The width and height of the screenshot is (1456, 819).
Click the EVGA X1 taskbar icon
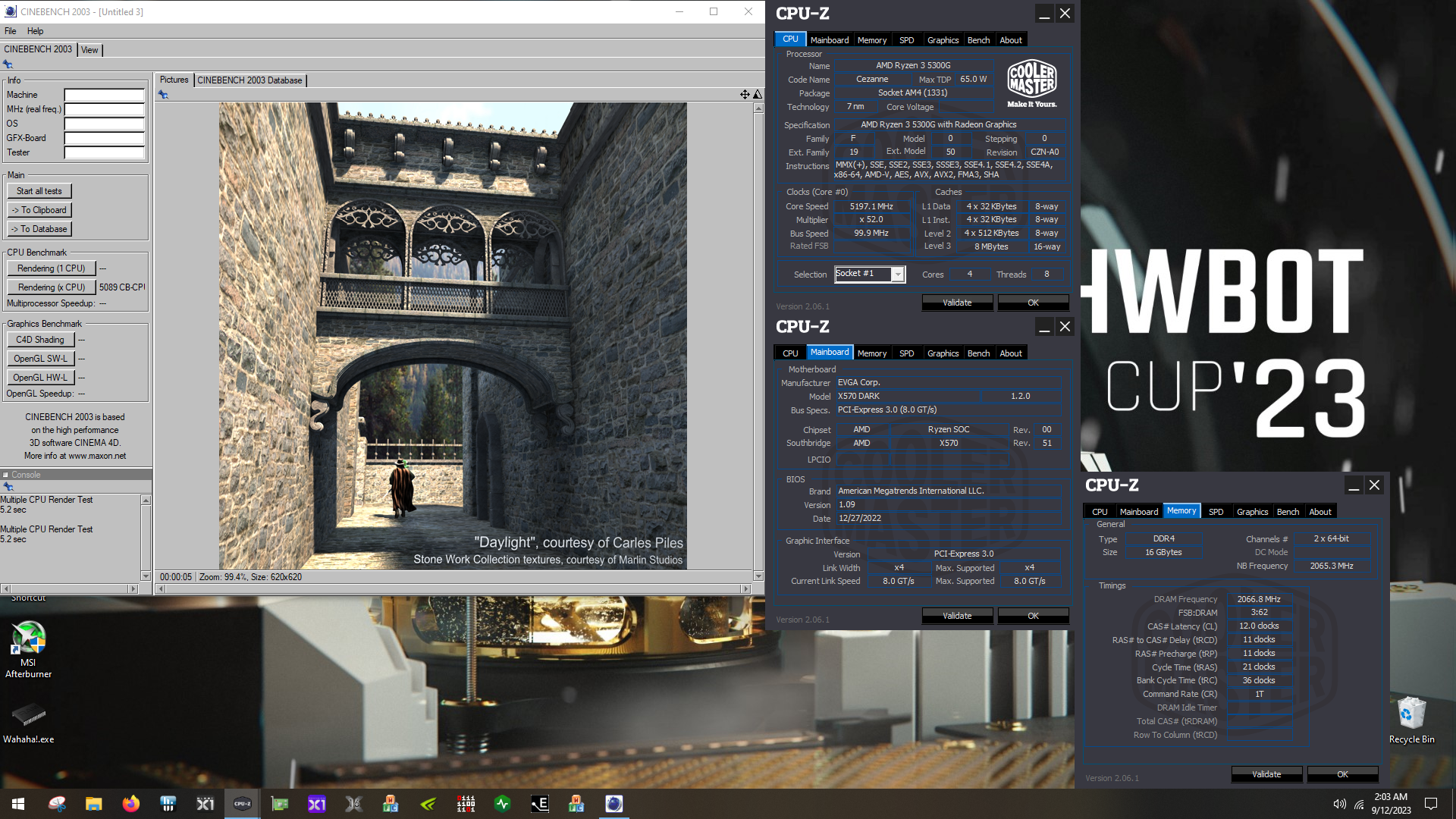(x=206, y=804)
